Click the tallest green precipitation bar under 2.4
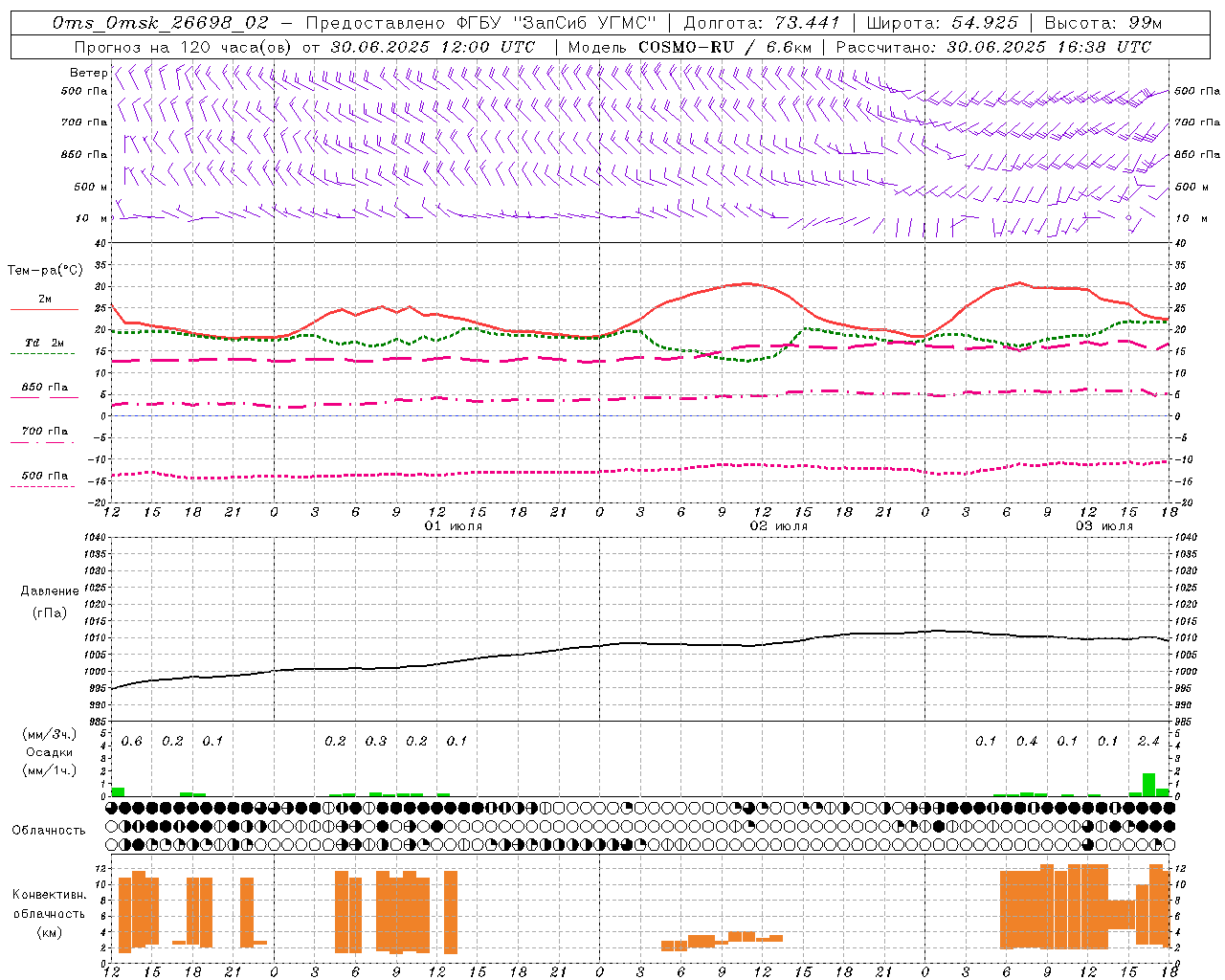 pyautogui.click(x=1149, y=785)
